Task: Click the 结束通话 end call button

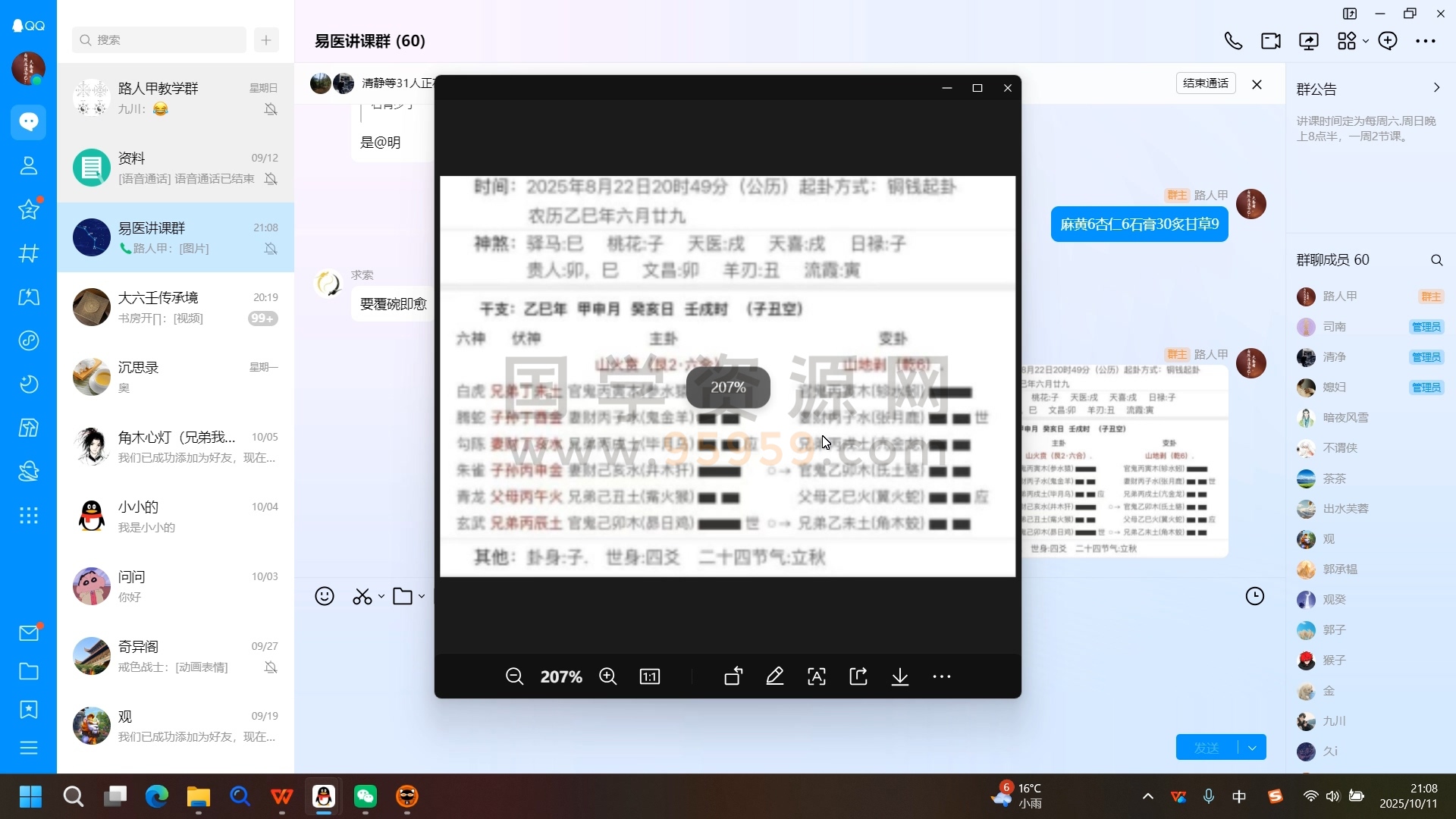Action: click(1206, 83)
